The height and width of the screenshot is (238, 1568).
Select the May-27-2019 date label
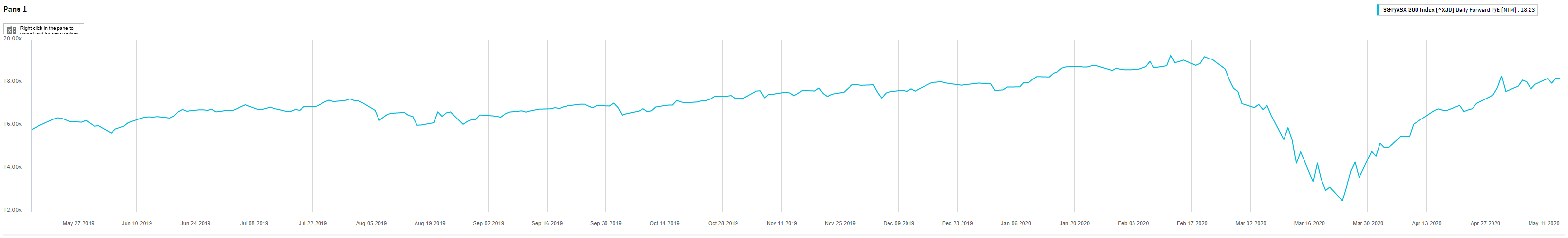click(78, 223)
